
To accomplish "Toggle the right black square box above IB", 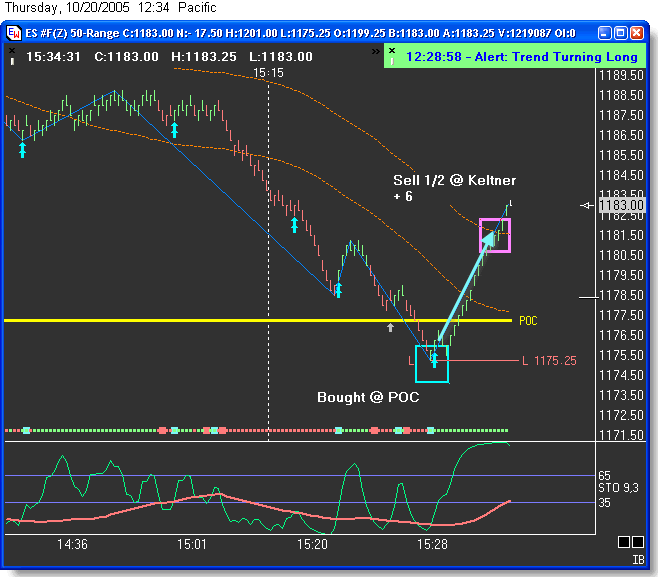I will (x=639, y=542).
